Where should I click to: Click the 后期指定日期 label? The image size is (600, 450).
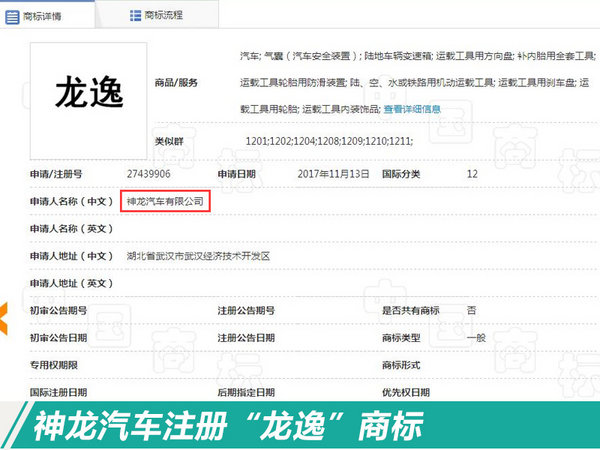246,393
